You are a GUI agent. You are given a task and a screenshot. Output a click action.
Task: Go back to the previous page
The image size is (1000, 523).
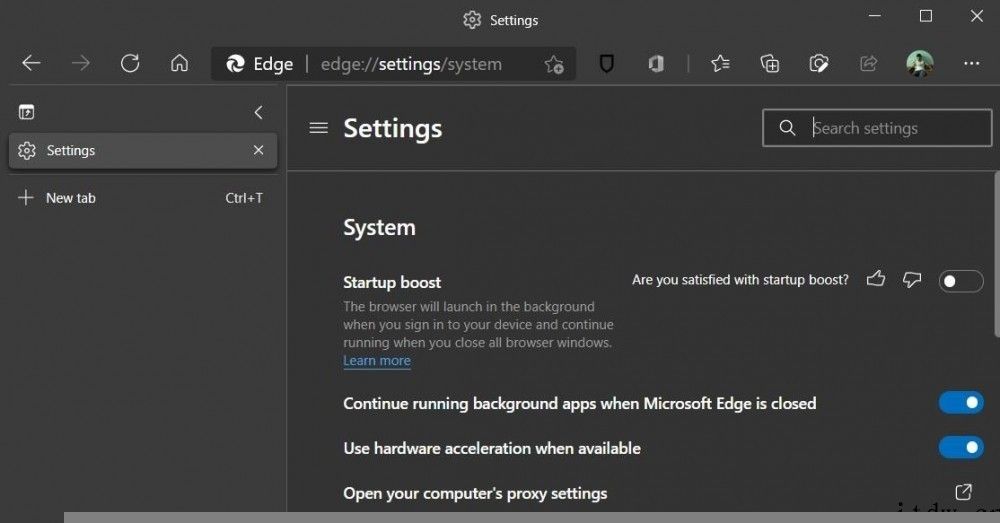coord(31,63)
